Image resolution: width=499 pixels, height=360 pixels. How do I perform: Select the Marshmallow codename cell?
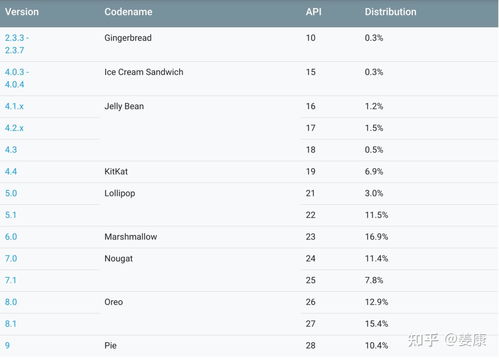point(131,237)
